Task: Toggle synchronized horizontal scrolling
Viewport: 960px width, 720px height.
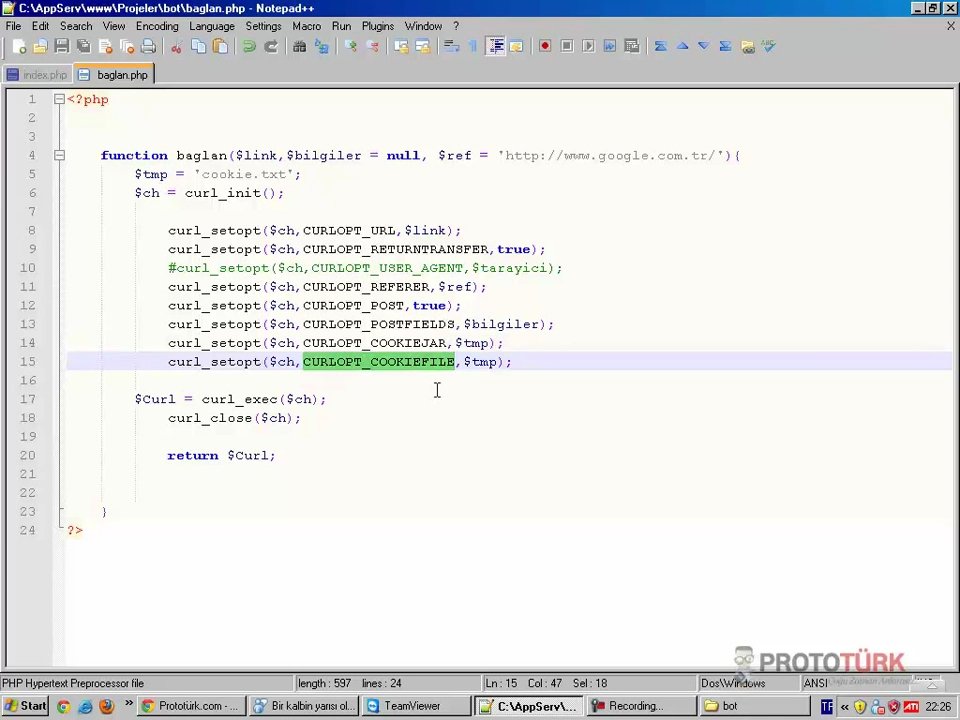Action: click(x=422, y=47)
